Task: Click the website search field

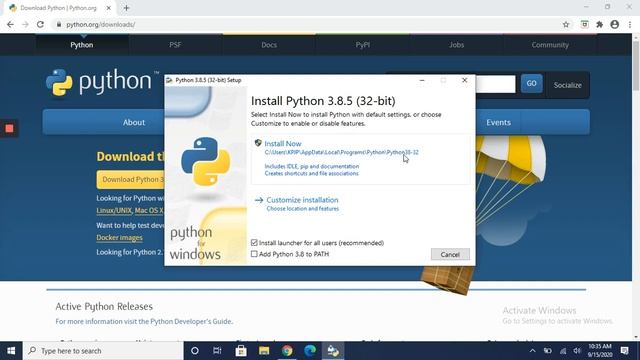Action: 496,84
